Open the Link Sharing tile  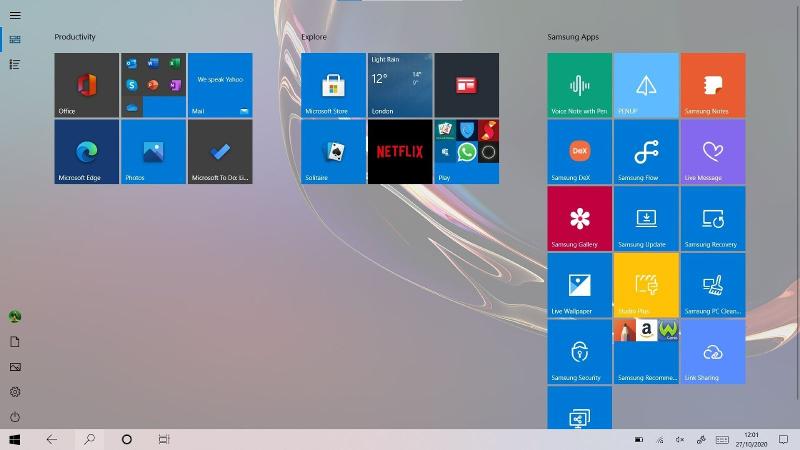pos(713,352)
